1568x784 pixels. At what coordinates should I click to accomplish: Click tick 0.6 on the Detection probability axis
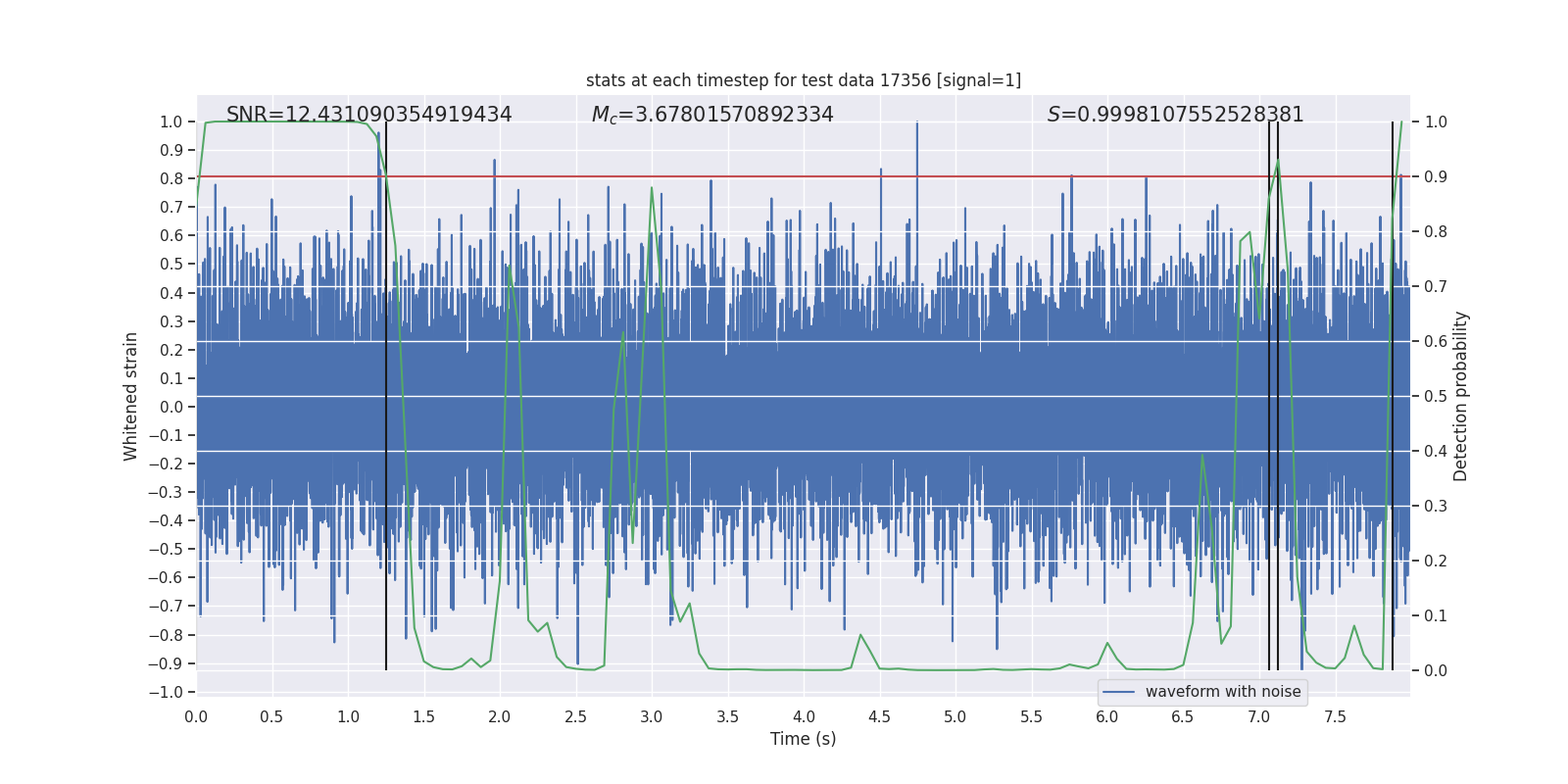tap(1436, 341)
